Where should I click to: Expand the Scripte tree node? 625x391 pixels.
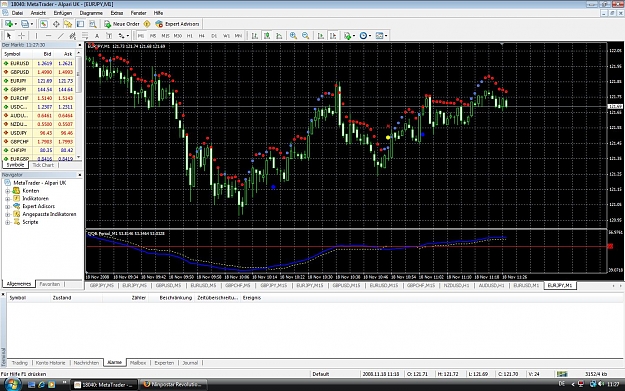(7, 222)
